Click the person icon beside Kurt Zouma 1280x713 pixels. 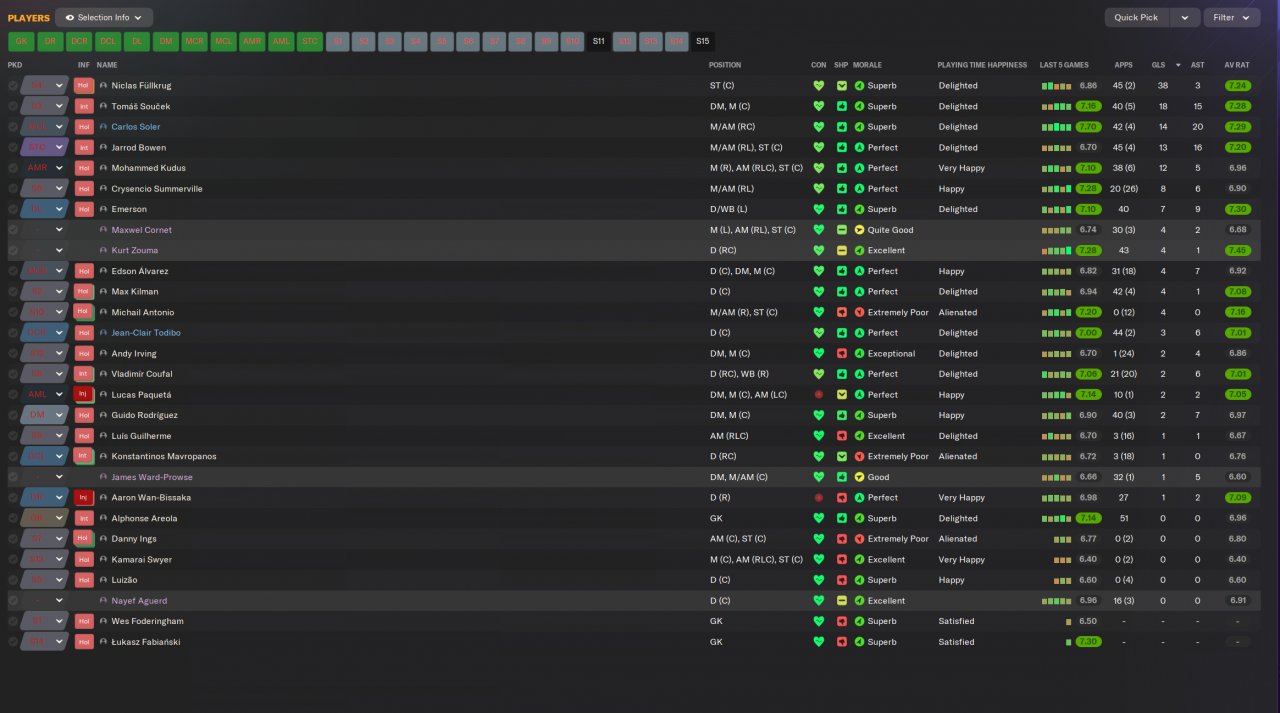point(103,250)
